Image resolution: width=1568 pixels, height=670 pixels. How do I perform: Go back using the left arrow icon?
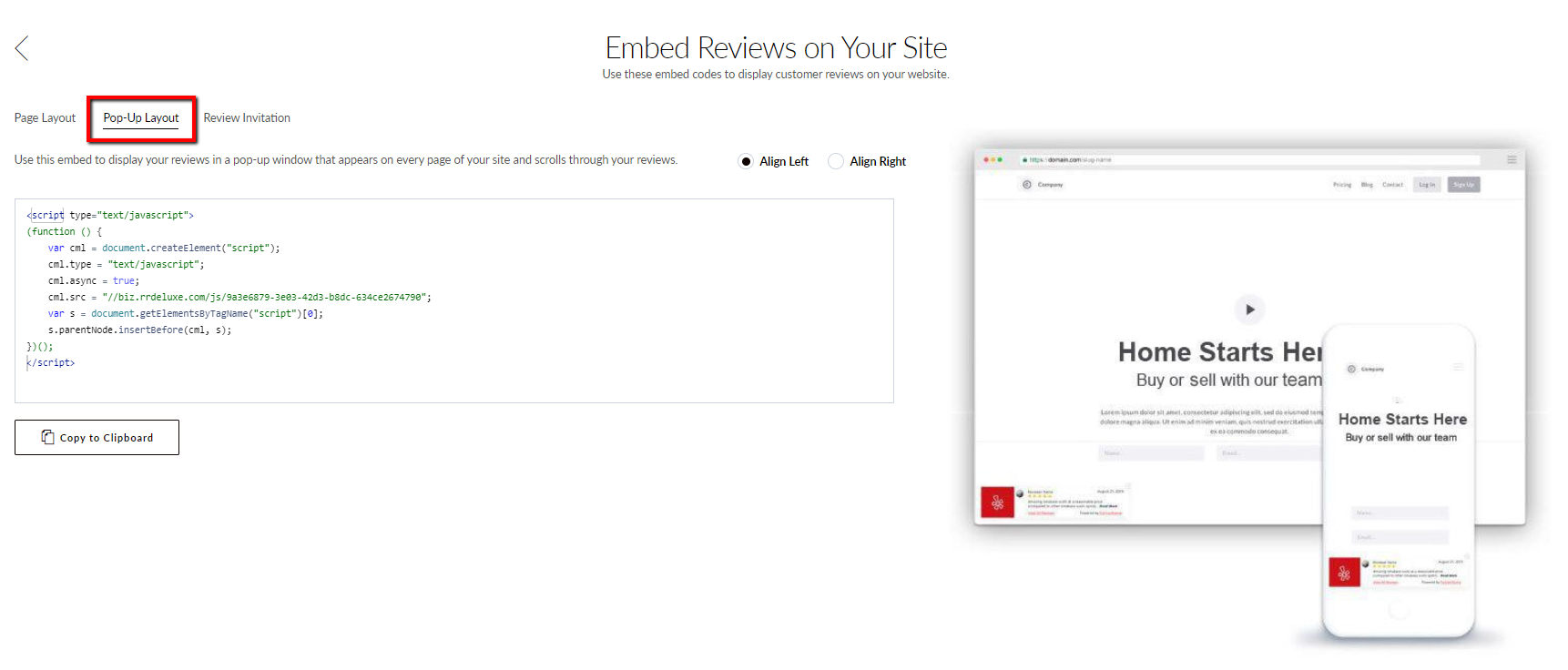[x=22, y=48]
